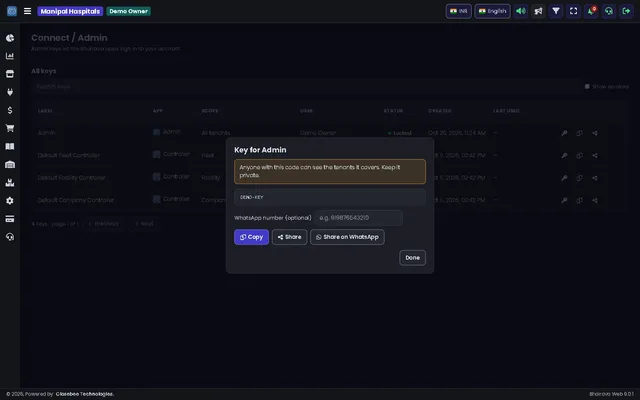Screen dimensions: 640x400
Task: Open the shopping cart sidebar icon
Action: click(x=10, y=128)
